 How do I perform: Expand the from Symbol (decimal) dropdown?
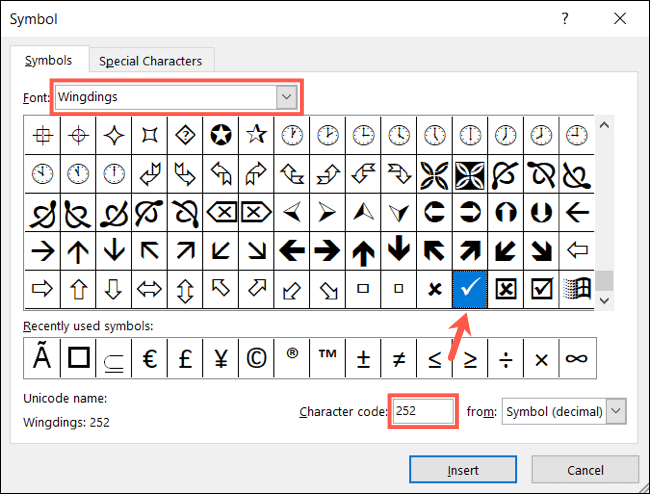click(616, 411)
